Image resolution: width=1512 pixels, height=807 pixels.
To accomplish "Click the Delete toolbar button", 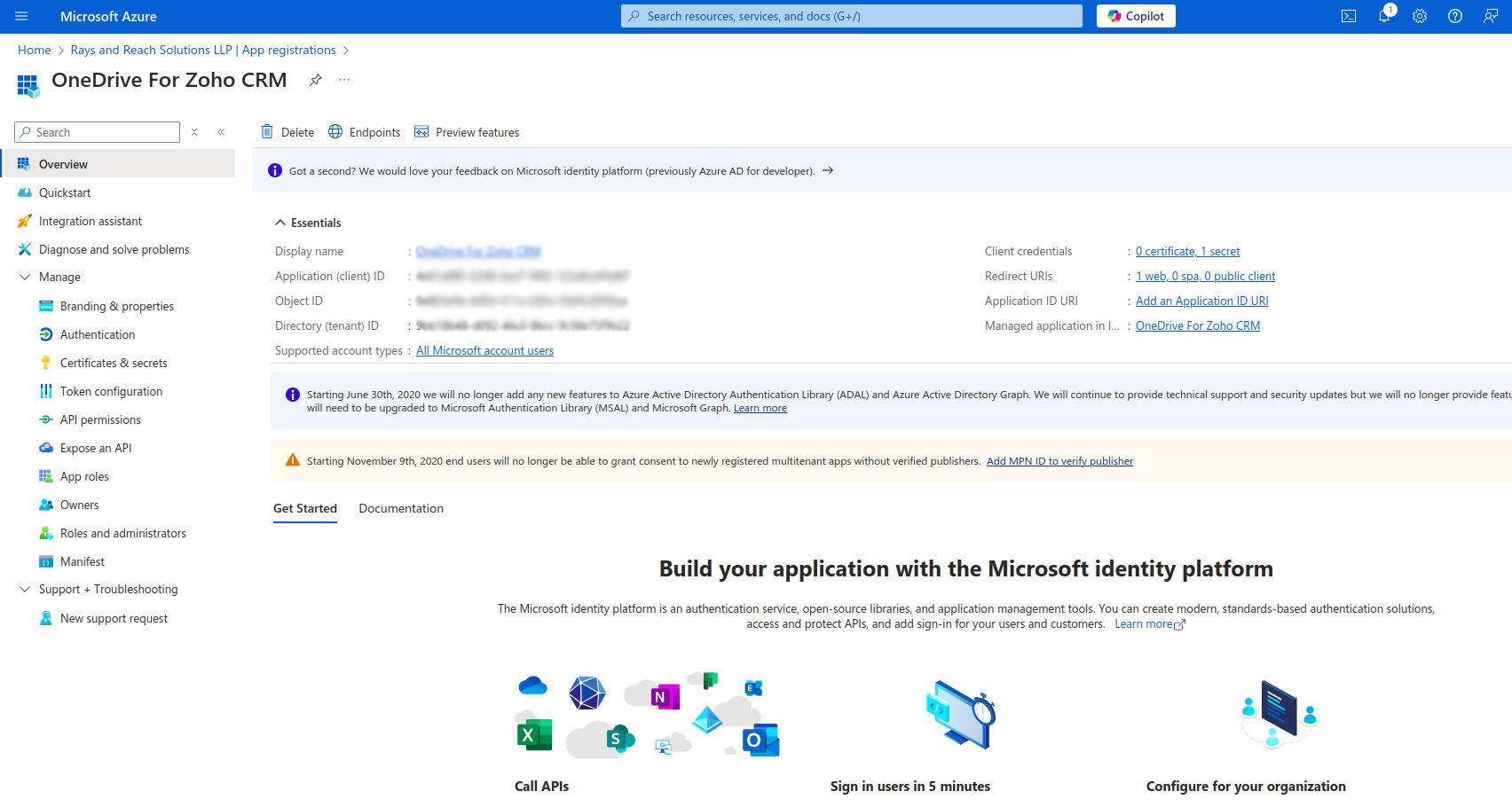I will coord(287,132).
